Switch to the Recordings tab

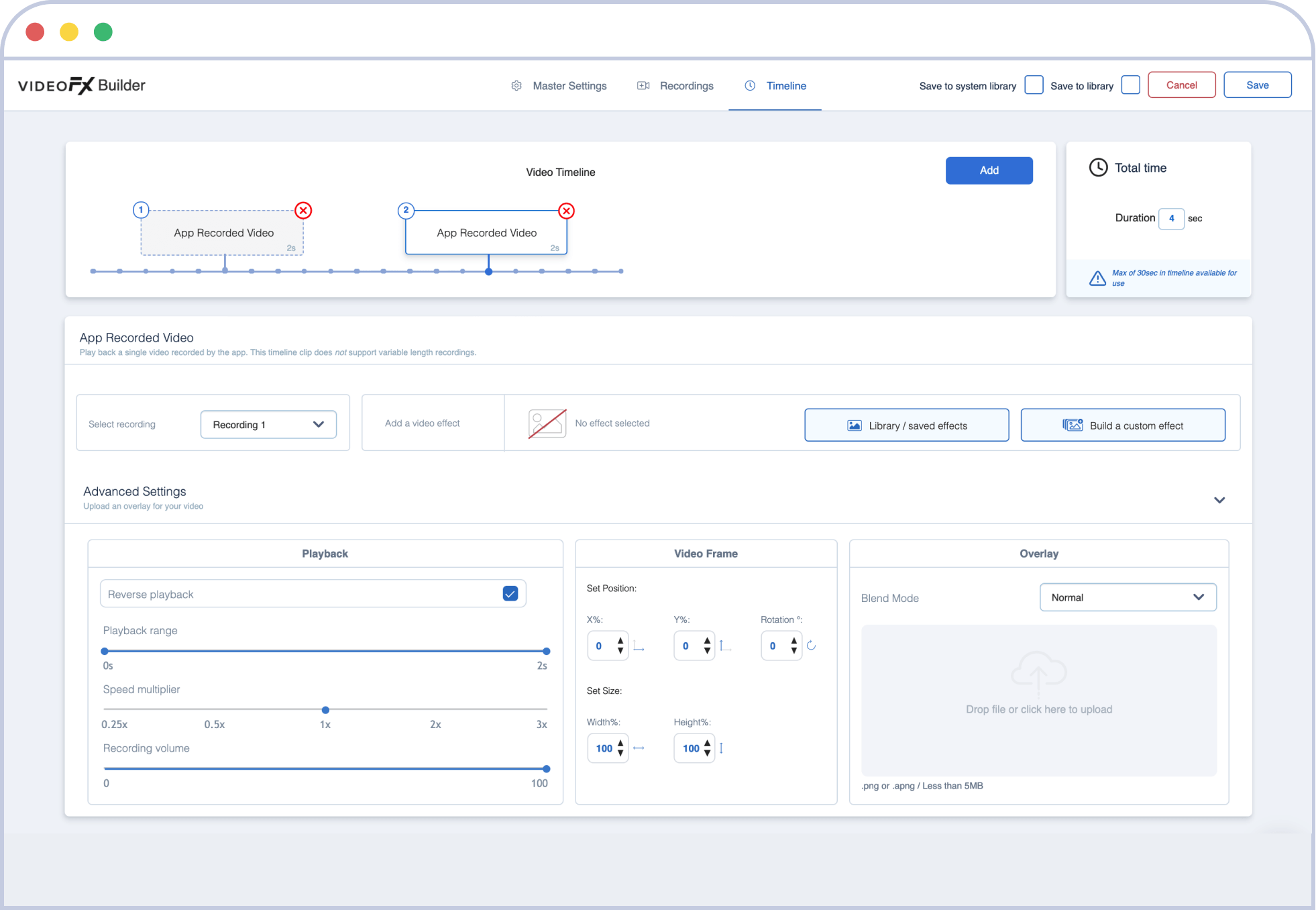click(675, 86)
